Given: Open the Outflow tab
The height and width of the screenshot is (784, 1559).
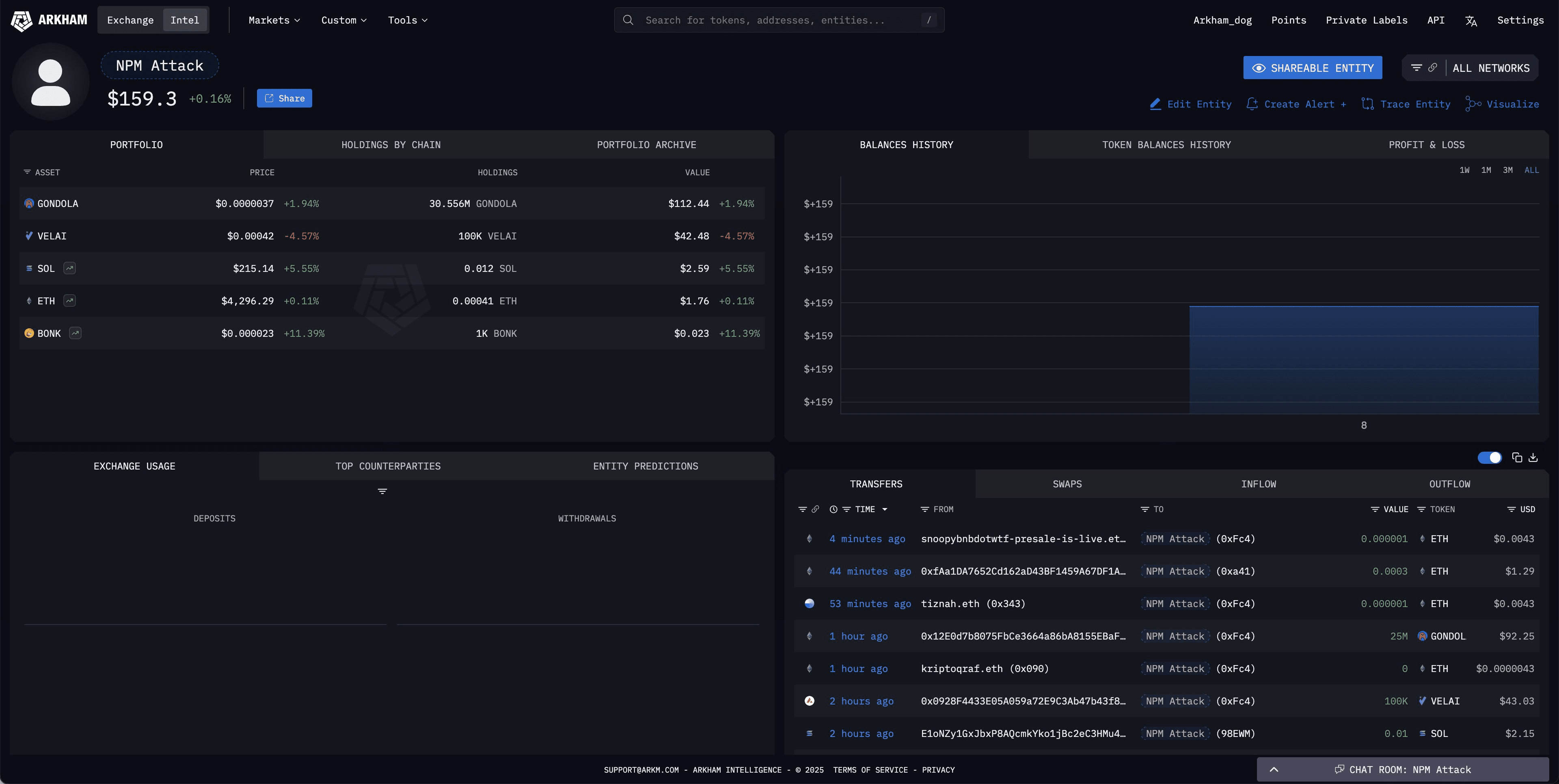Looking at the screenshot, I should click(x=1449, y=484).
